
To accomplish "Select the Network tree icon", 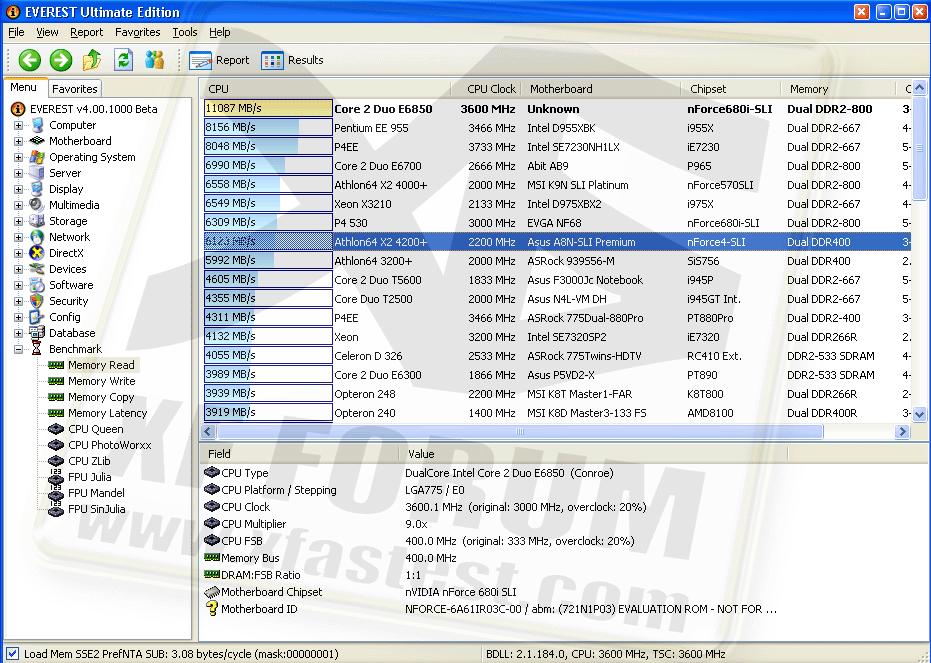I will (x=37, y=237).
